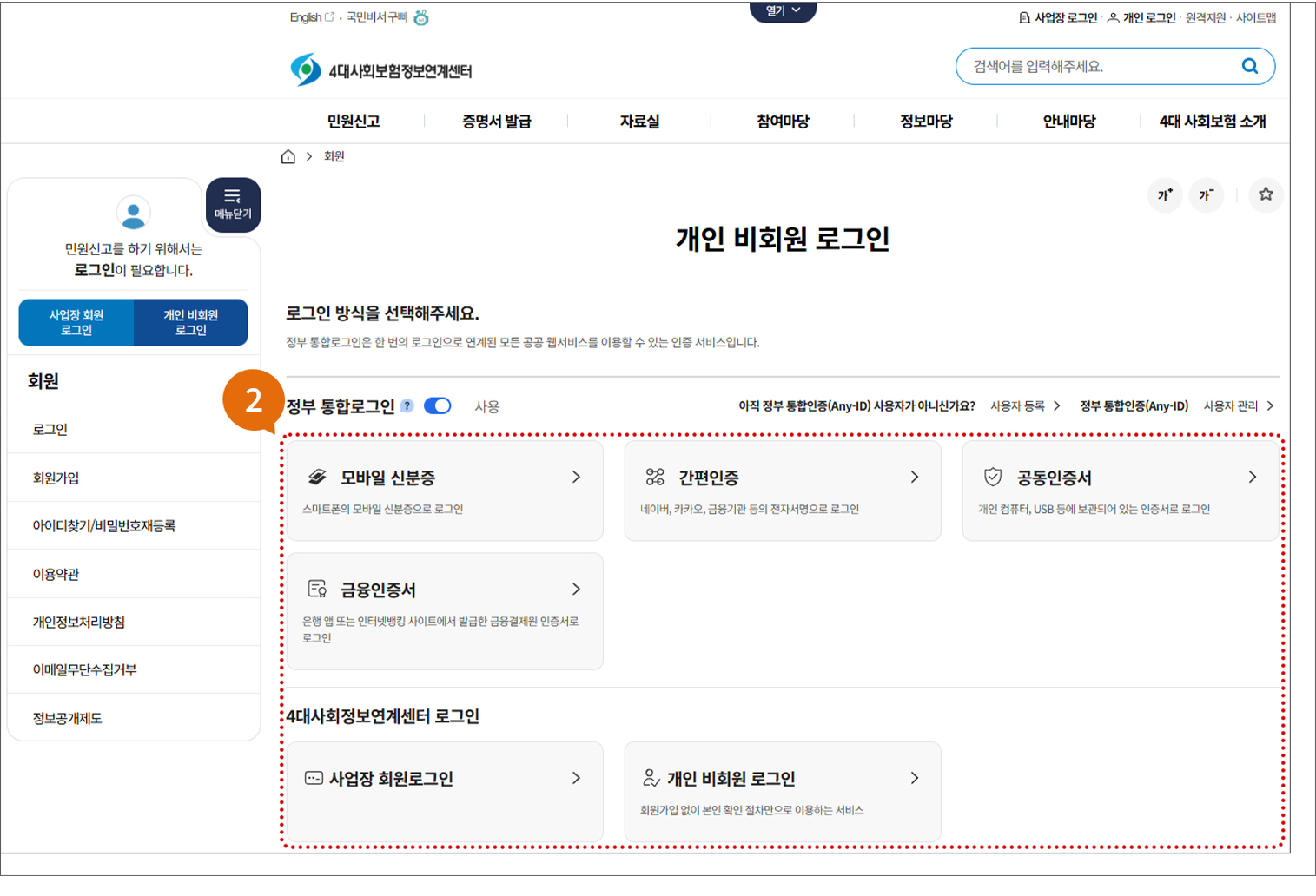Click the 개인 비회원 로그인 person icon

click(651, 778)
